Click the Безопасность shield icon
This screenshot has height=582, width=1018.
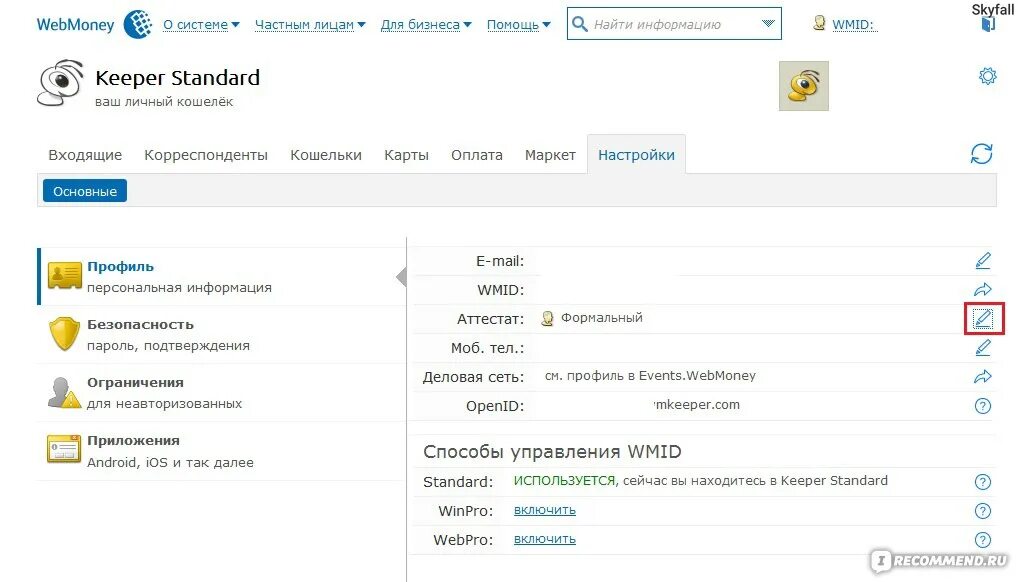coord(64,334)
